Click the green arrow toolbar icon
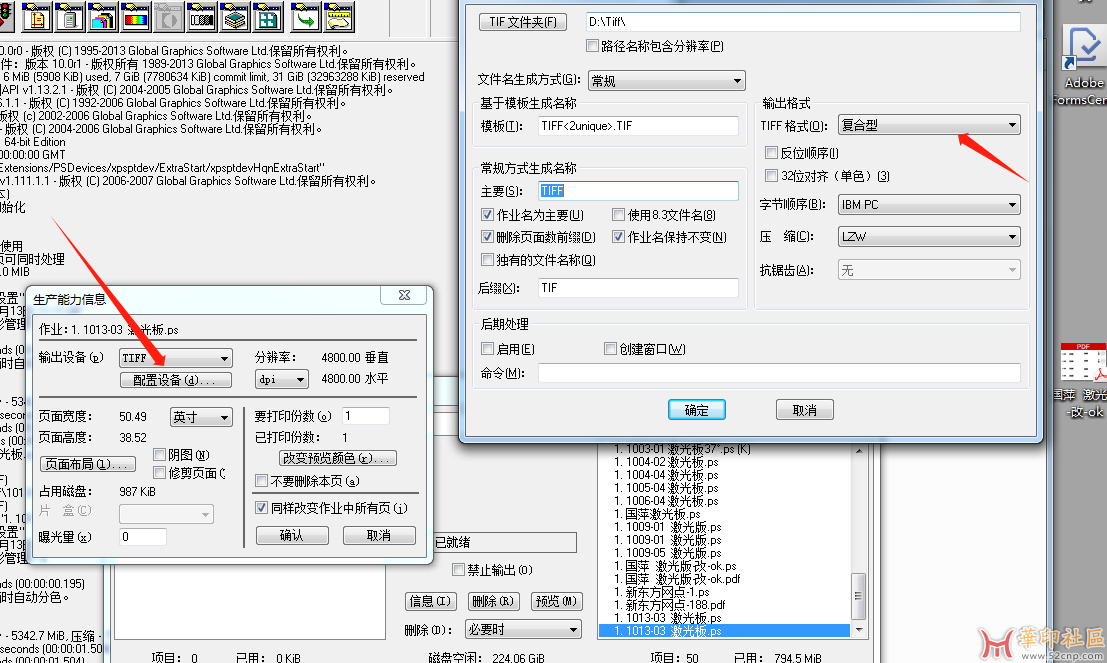This screenshot has height=663, width=1107. [x=305, y=17]
